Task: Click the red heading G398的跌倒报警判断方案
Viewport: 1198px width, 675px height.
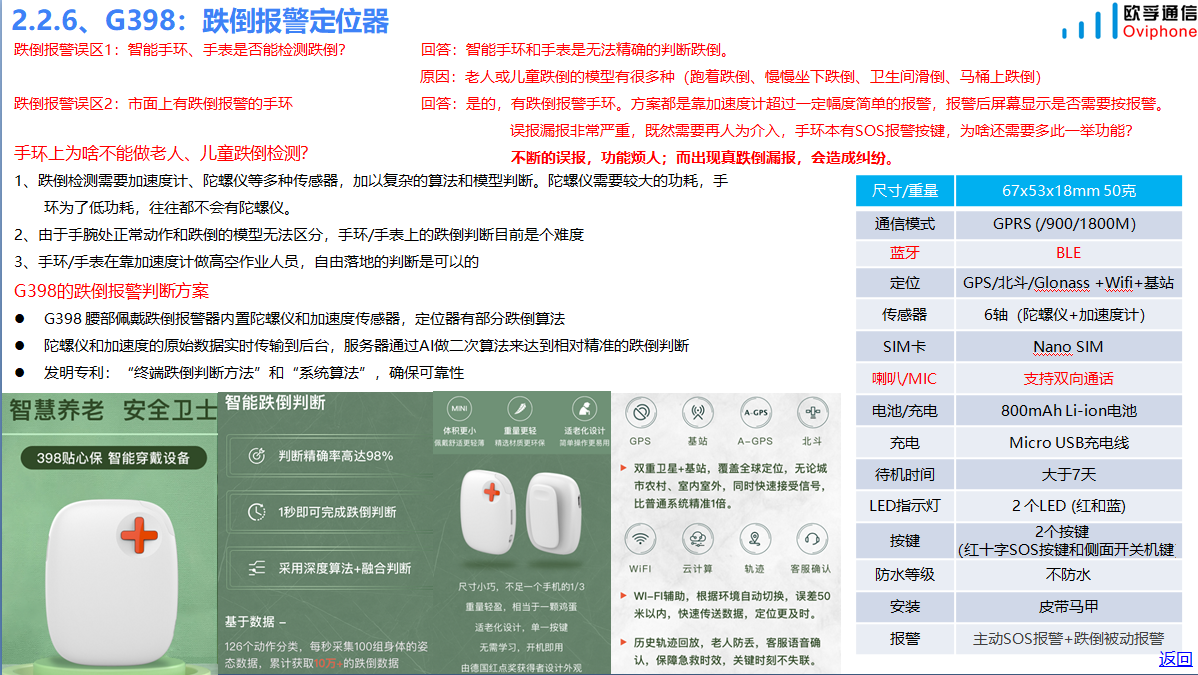Action: (x=112, y=291)
